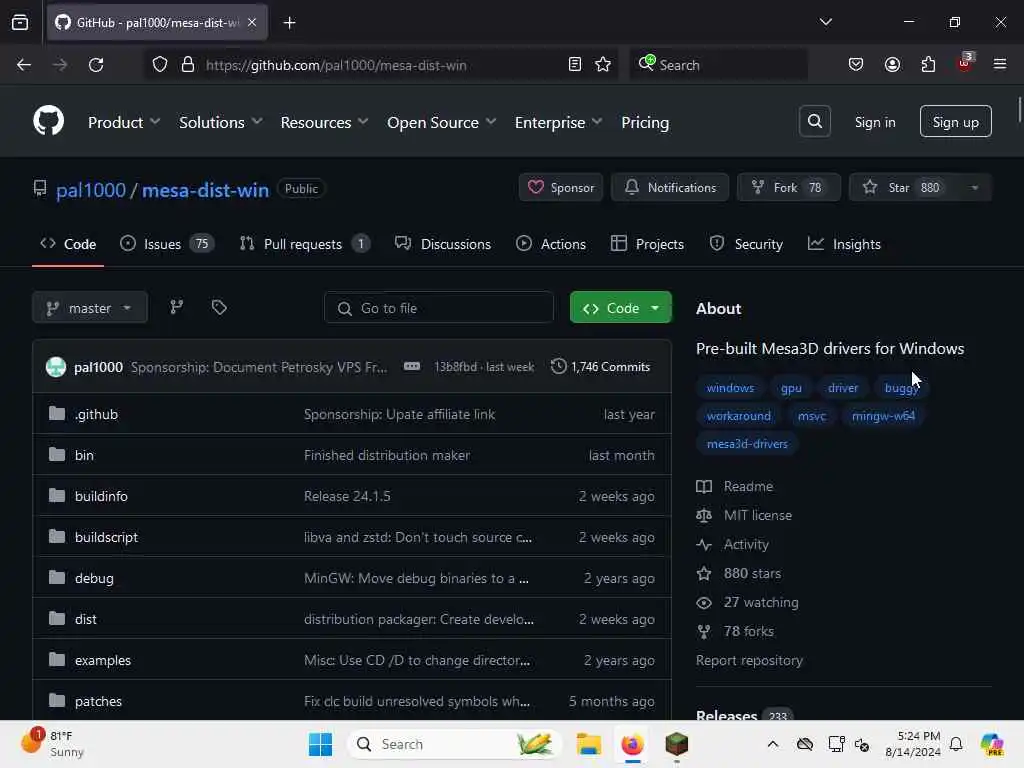The height and width of the screenshot is (768, 1024).
Task: Click the Notifications button
Action: point(669,187)
